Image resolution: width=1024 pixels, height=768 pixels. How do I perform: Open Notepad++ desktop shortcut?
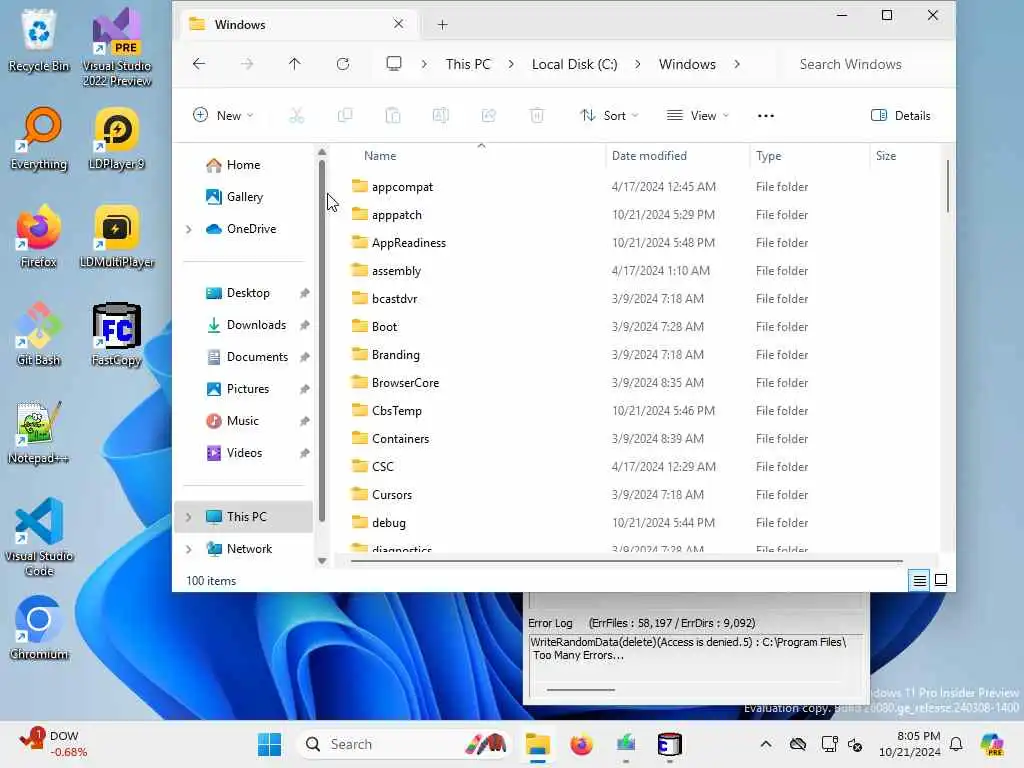[39, 432]
